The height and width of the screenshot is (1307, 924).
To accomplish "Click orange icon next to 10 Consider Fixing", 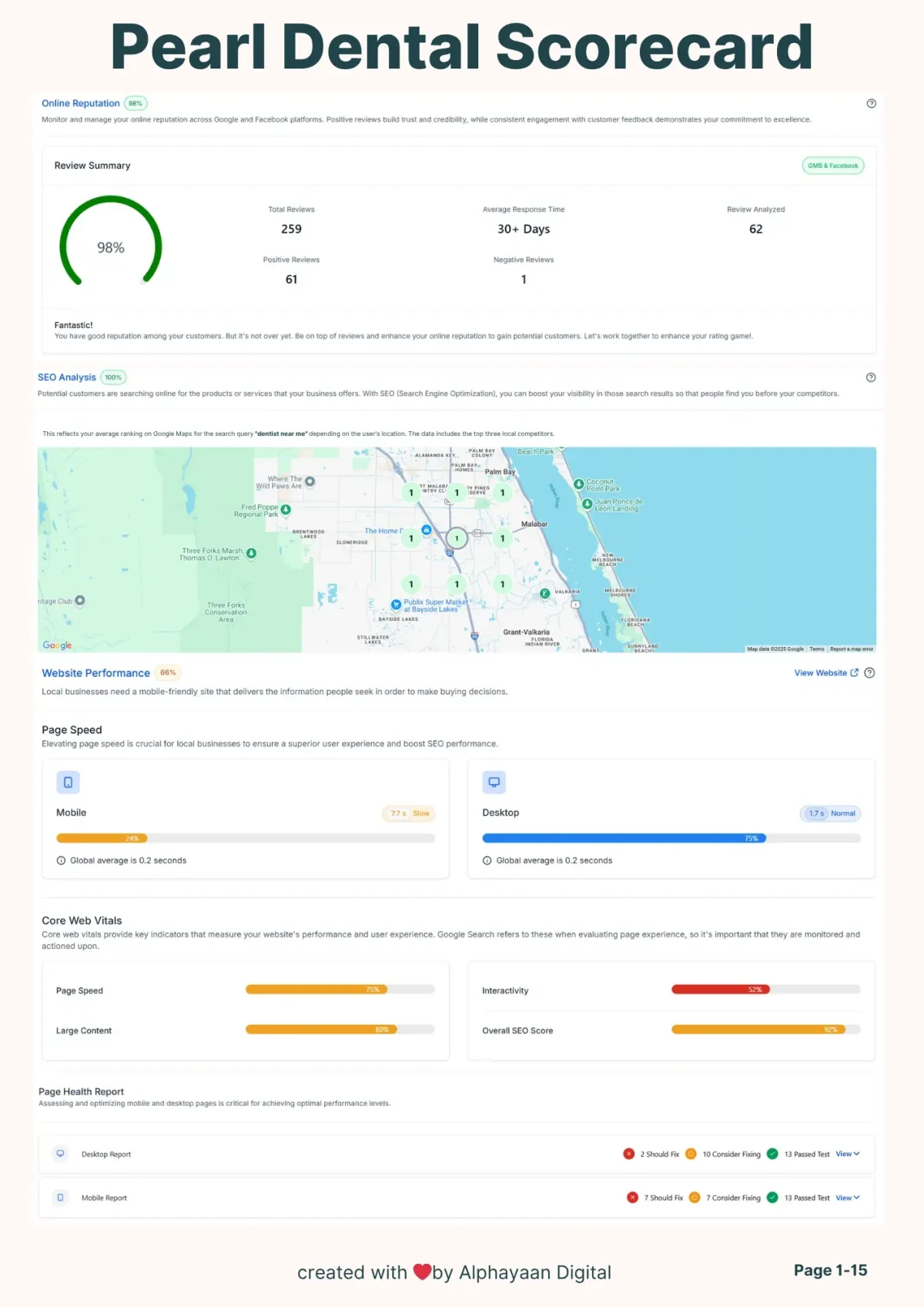I will (691, 1154).
